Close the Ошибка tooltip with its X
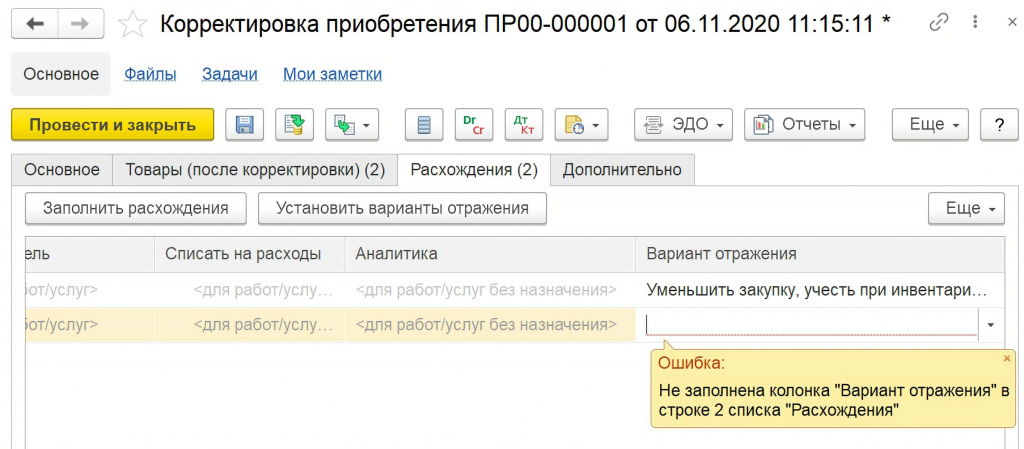The height and width of the screenshot is (449, 1024). [1006, 358]
